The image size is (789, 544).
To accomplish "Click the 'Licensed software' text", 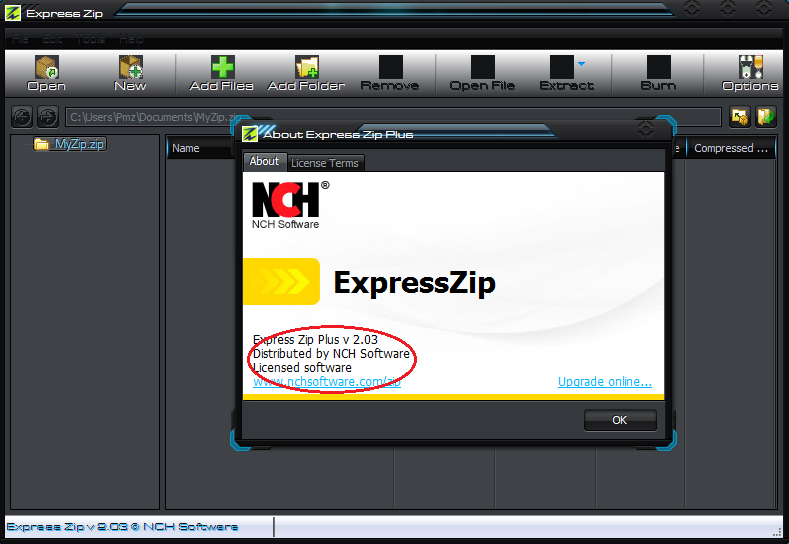I will point(302,368).
